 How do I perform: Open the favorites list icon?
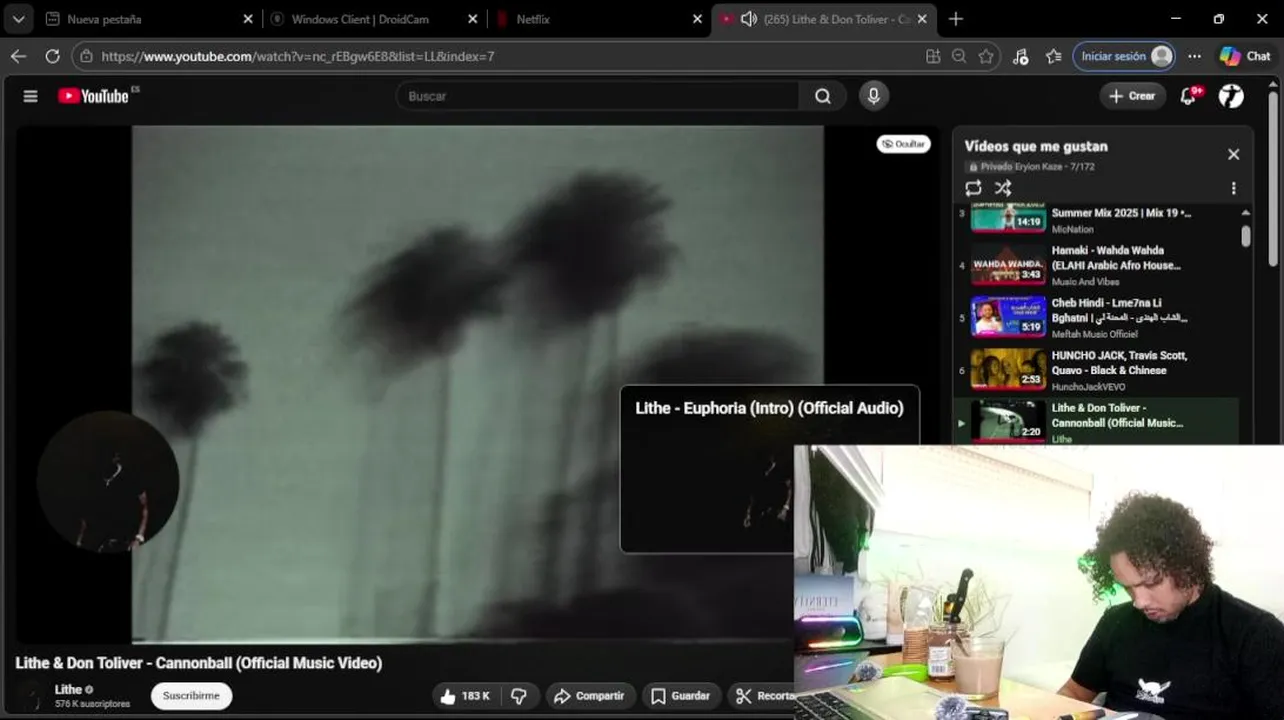[x=1053, y=56]
